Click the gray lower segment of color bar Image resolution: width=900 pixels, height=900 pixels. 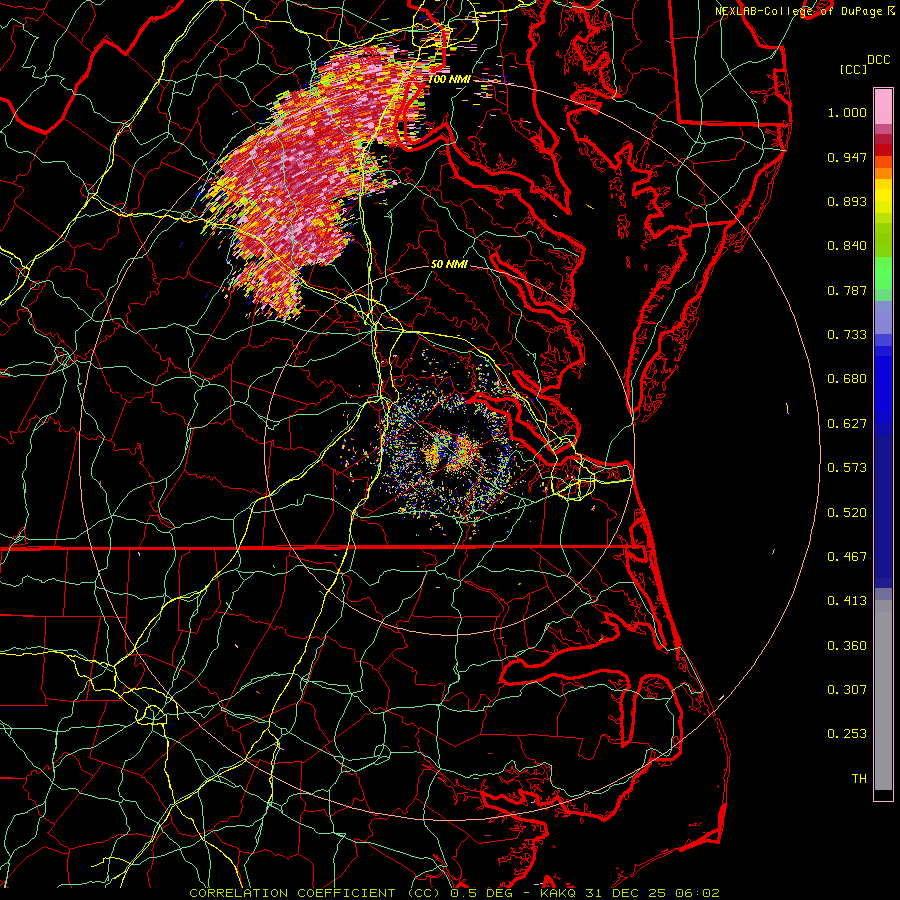[883, 695]
